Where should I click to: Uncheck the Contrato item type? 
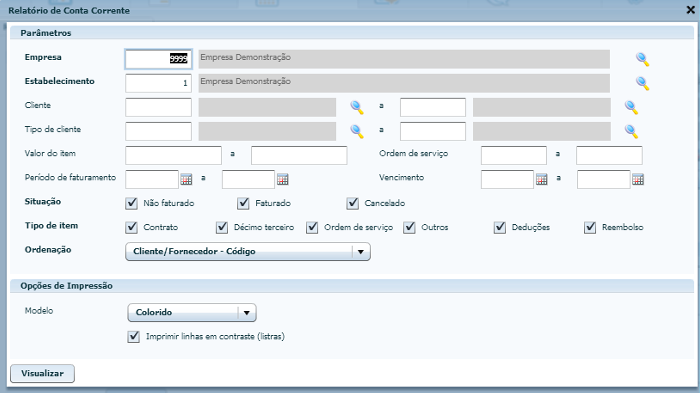coord(131,227)
